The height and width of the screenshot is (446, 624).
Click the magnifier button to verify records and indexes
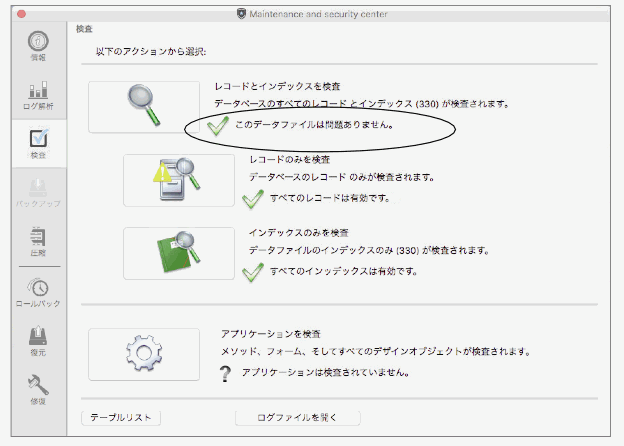tap(143, 106)
